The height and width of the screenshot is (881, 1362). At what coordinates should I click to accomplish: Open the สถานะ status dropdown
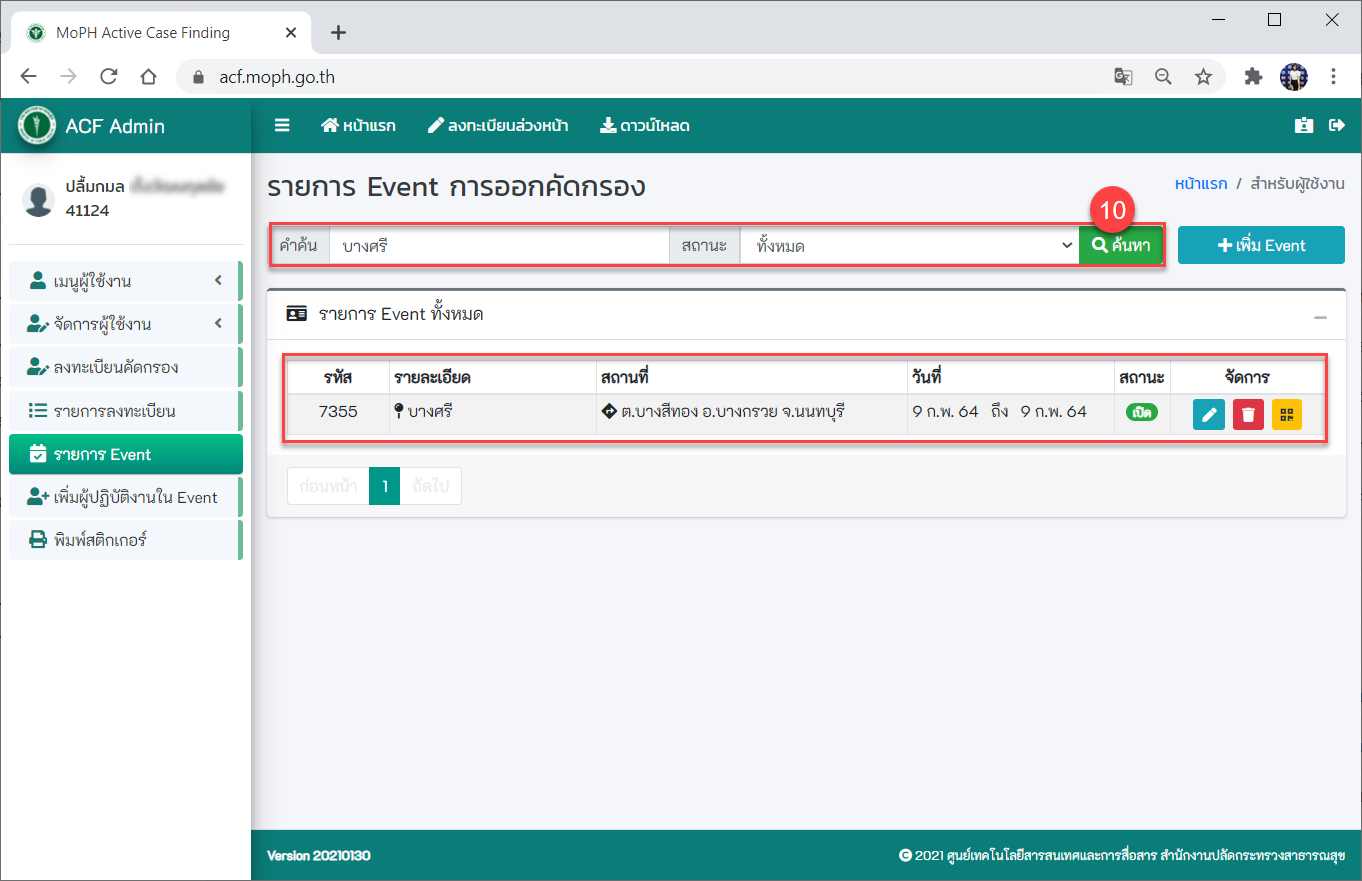[908, 245]
